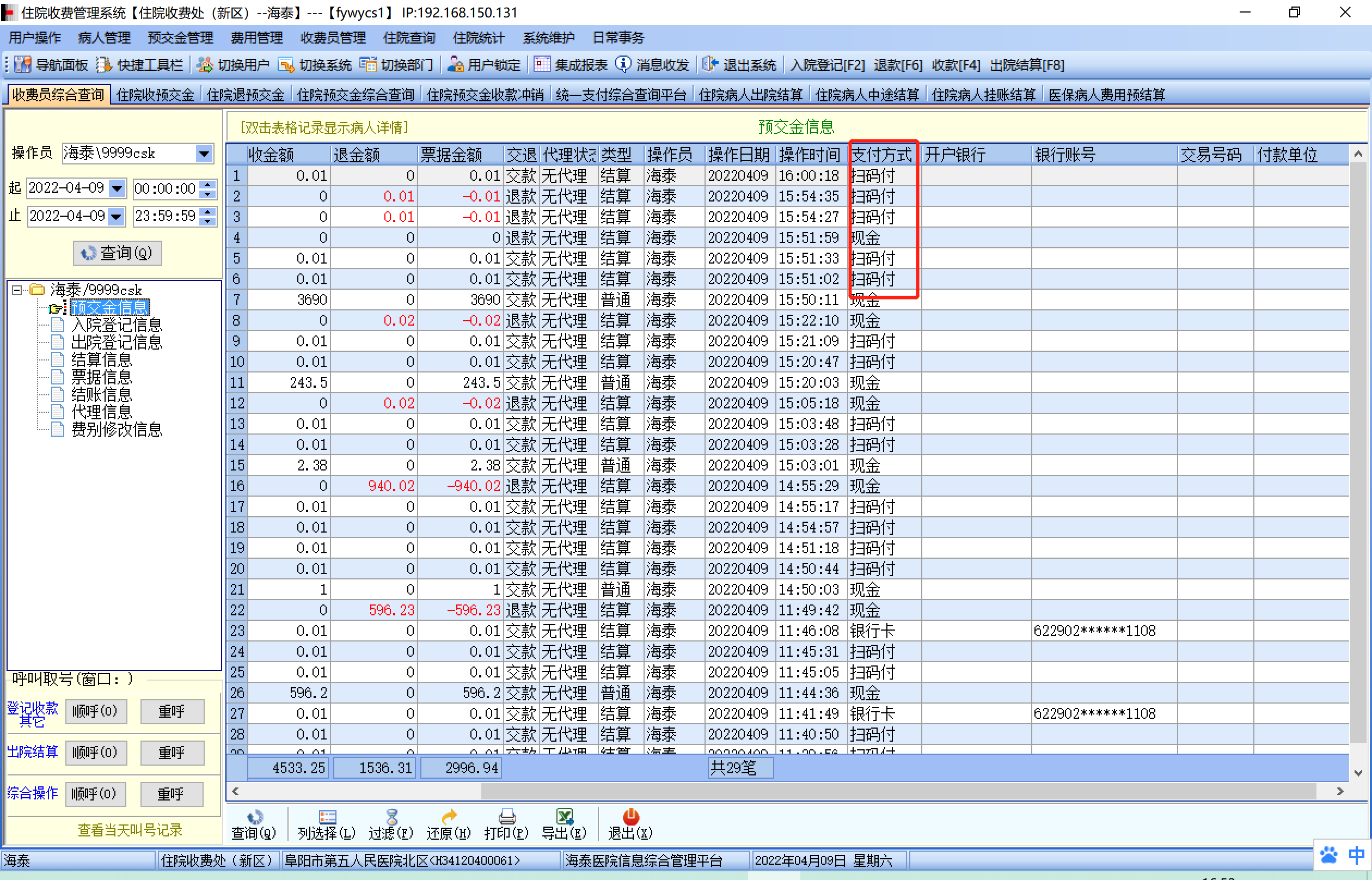Viewport: 1372px width, 880px height.
Task: Decrease the end time 23:59:59 spinner
Action: tap(209, 221)
